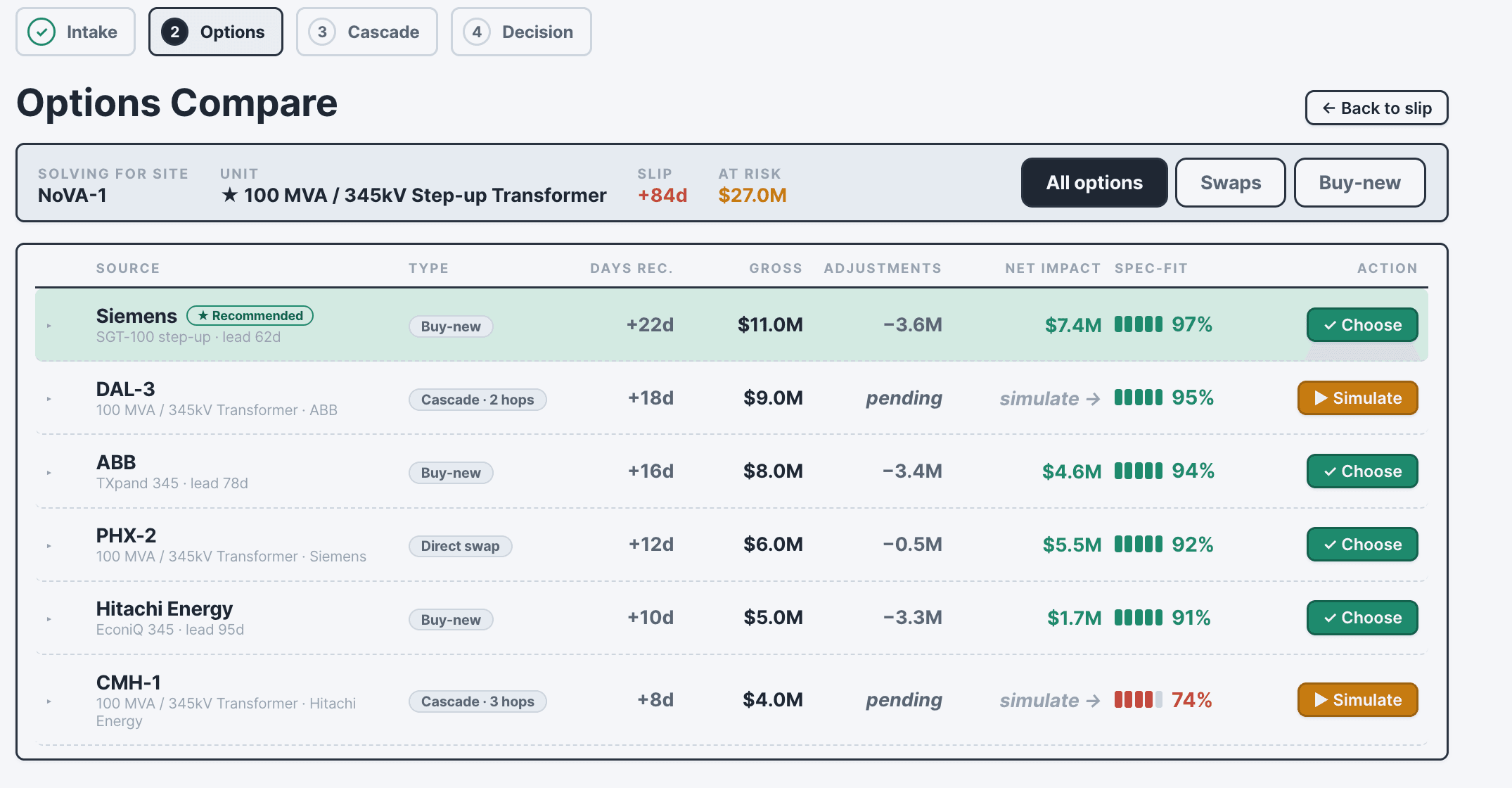Choose the Siemens option

(1362, 325)
